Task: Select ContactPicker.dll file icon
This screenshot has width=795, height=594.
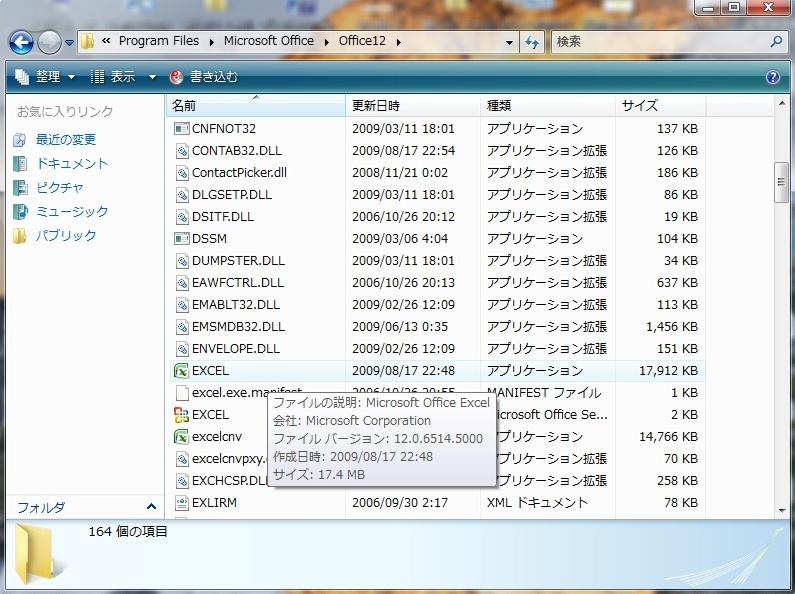Action: click(x=182, y=173)
